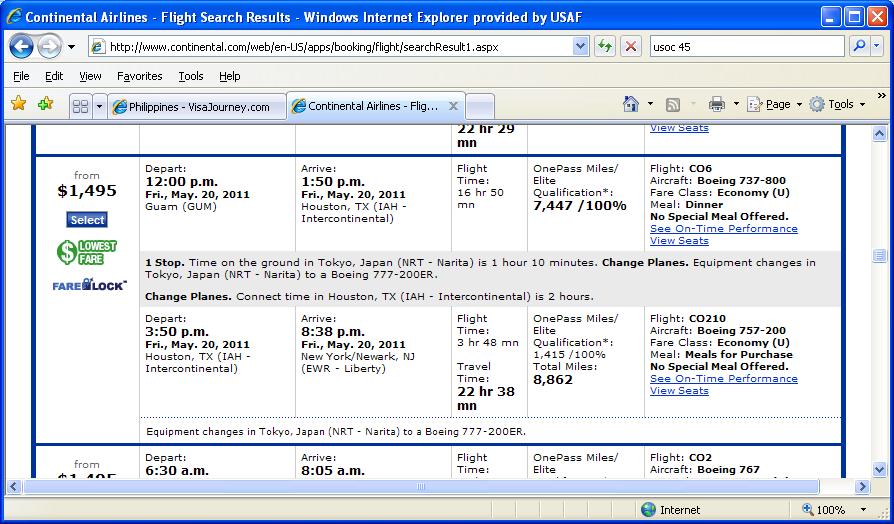Open the Print options dropdown arrow
Viewport: 894px width, 524px height.
[x=736, y=104]
